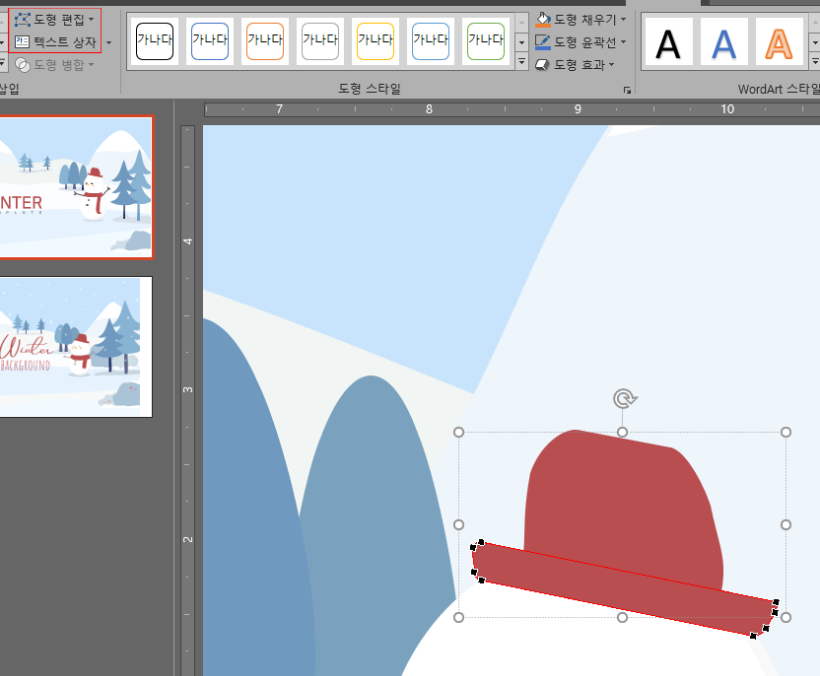Click the rotation handle above the hat shape
Viewport: 820px width, 676px height.
coord(624,399)
